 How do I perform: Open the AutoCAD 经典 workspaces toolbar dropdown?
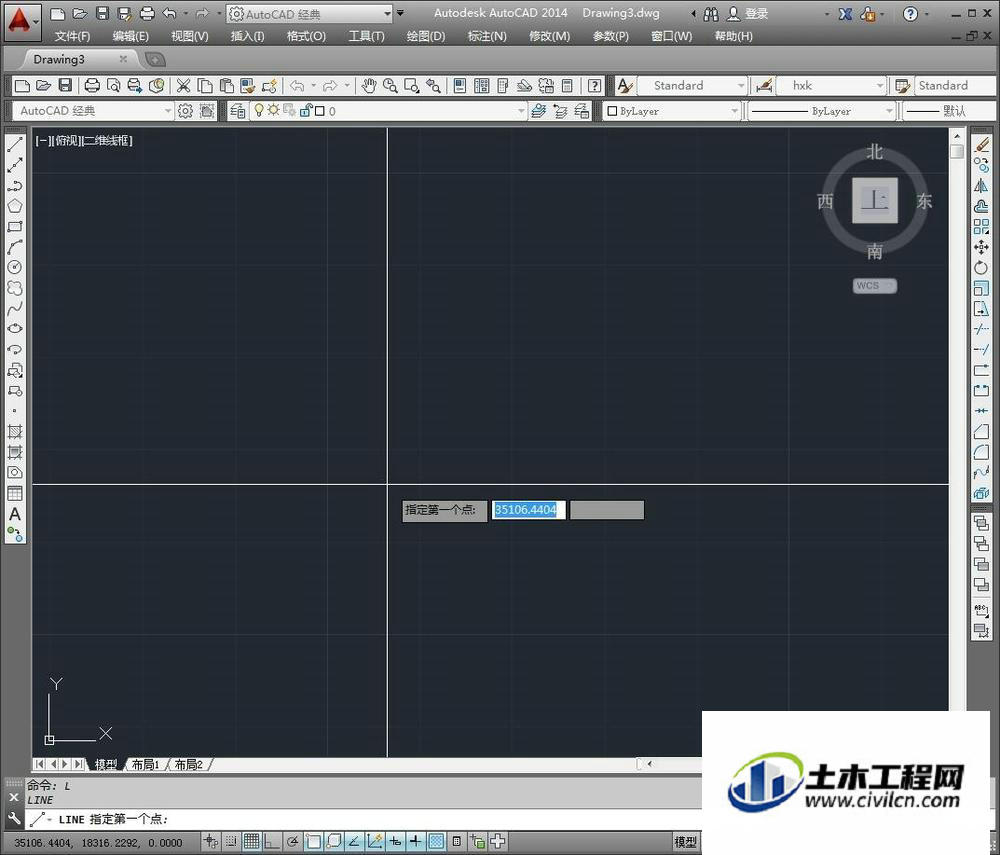pyautogui.click(x=168, y=111)
